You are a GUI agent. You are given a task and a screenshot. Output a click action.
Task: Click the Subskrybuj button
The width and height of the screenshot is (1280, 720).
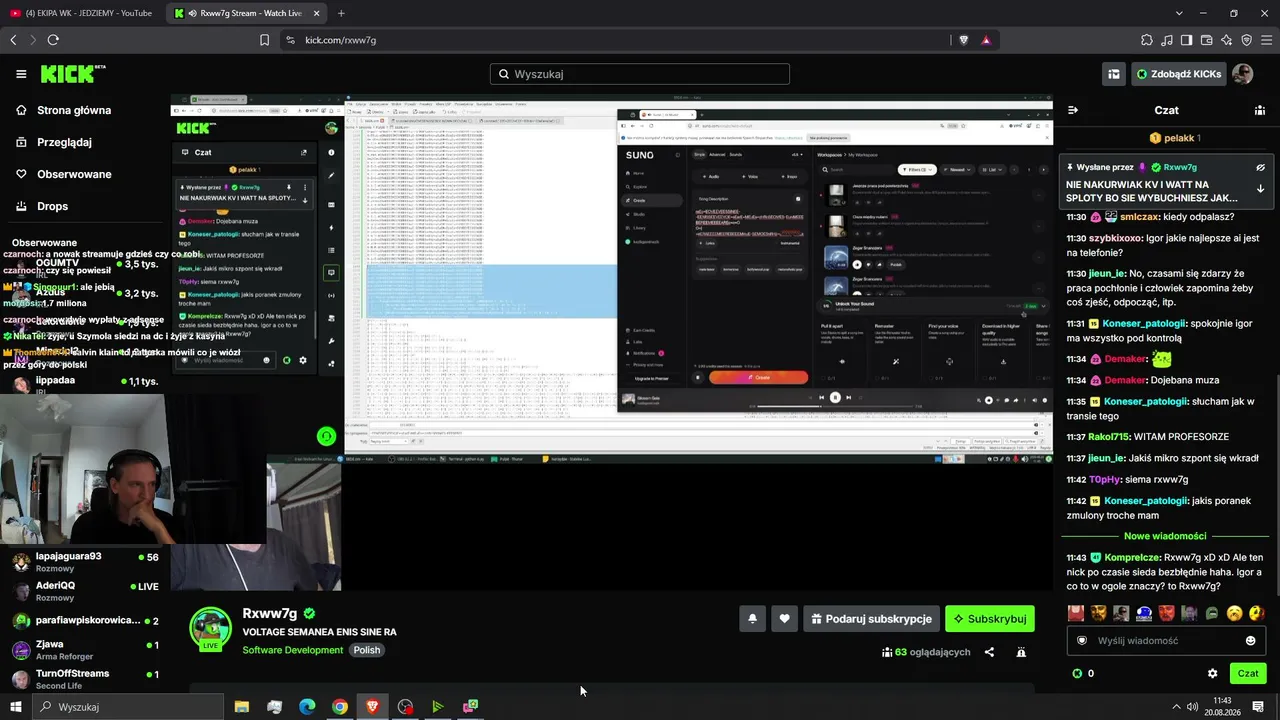(x=990, y=619)
